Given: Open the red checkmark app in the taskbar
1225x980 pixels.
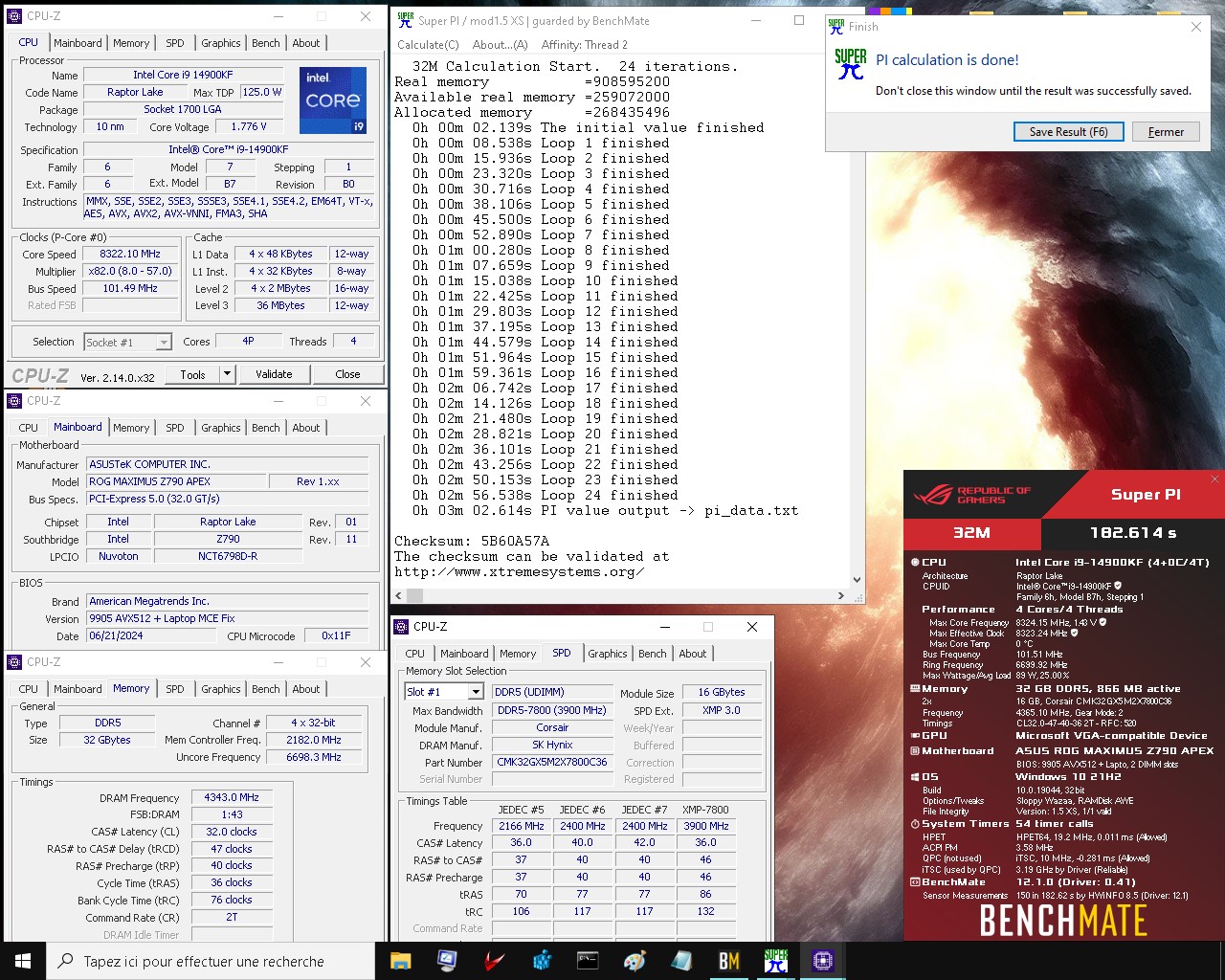Looking at the screenshot, I should 494,961.
